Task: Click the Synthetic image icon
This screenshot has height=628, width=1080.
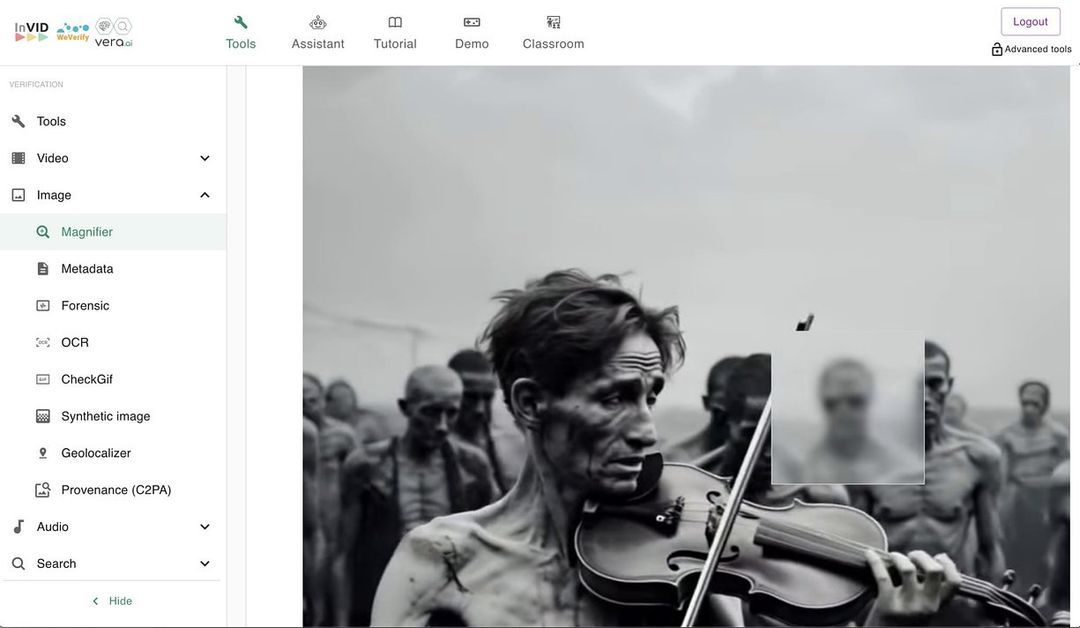Action: click(43, 416)
